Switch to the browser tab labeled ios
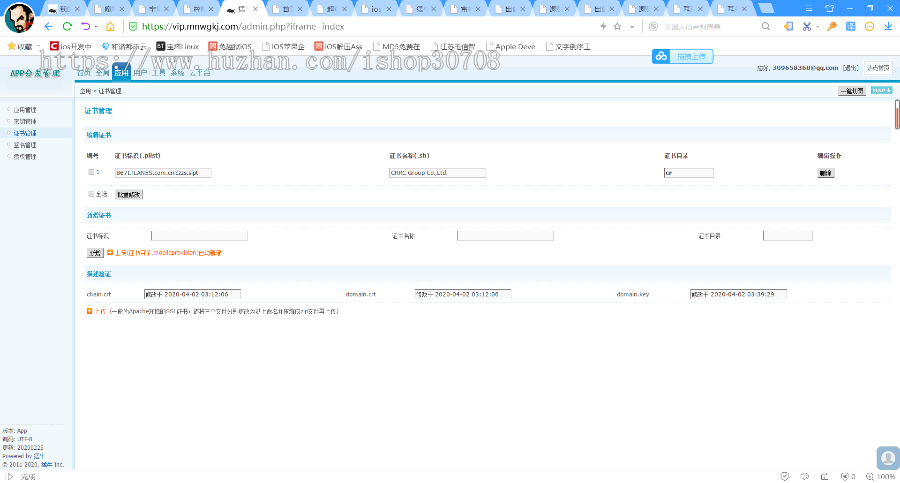 [x=377, y=9]
